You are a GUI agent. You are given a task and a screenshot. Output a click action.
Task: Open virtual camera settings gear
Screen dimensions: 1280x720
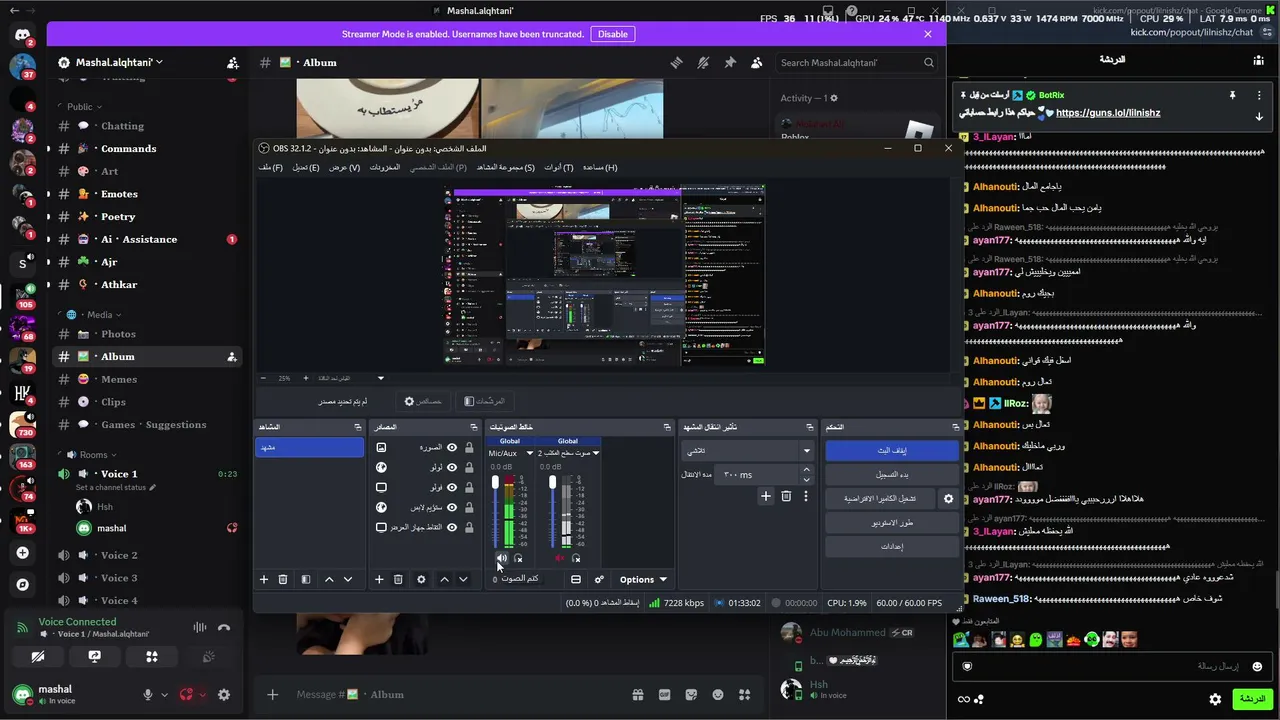click(948, 498)
